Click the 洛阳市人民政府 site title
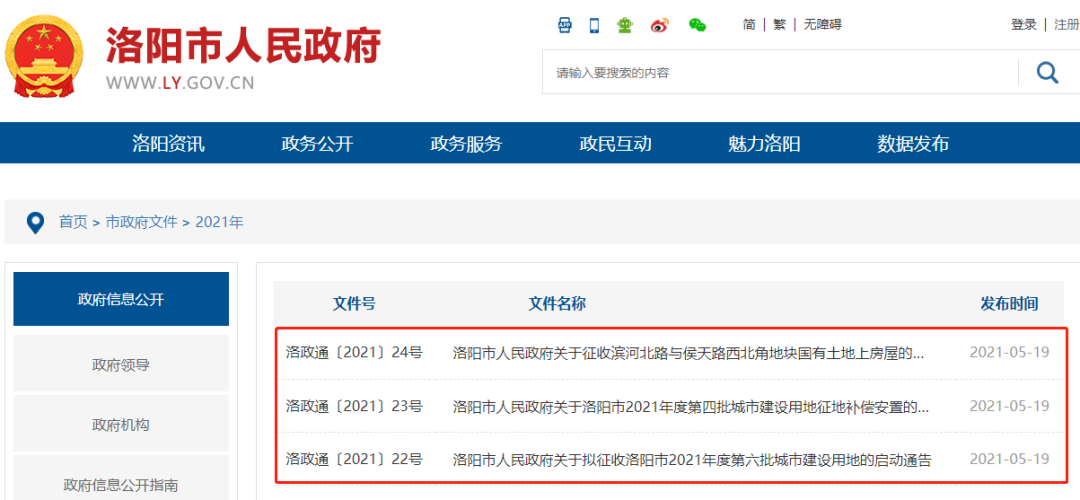 [x=243, y=46]
